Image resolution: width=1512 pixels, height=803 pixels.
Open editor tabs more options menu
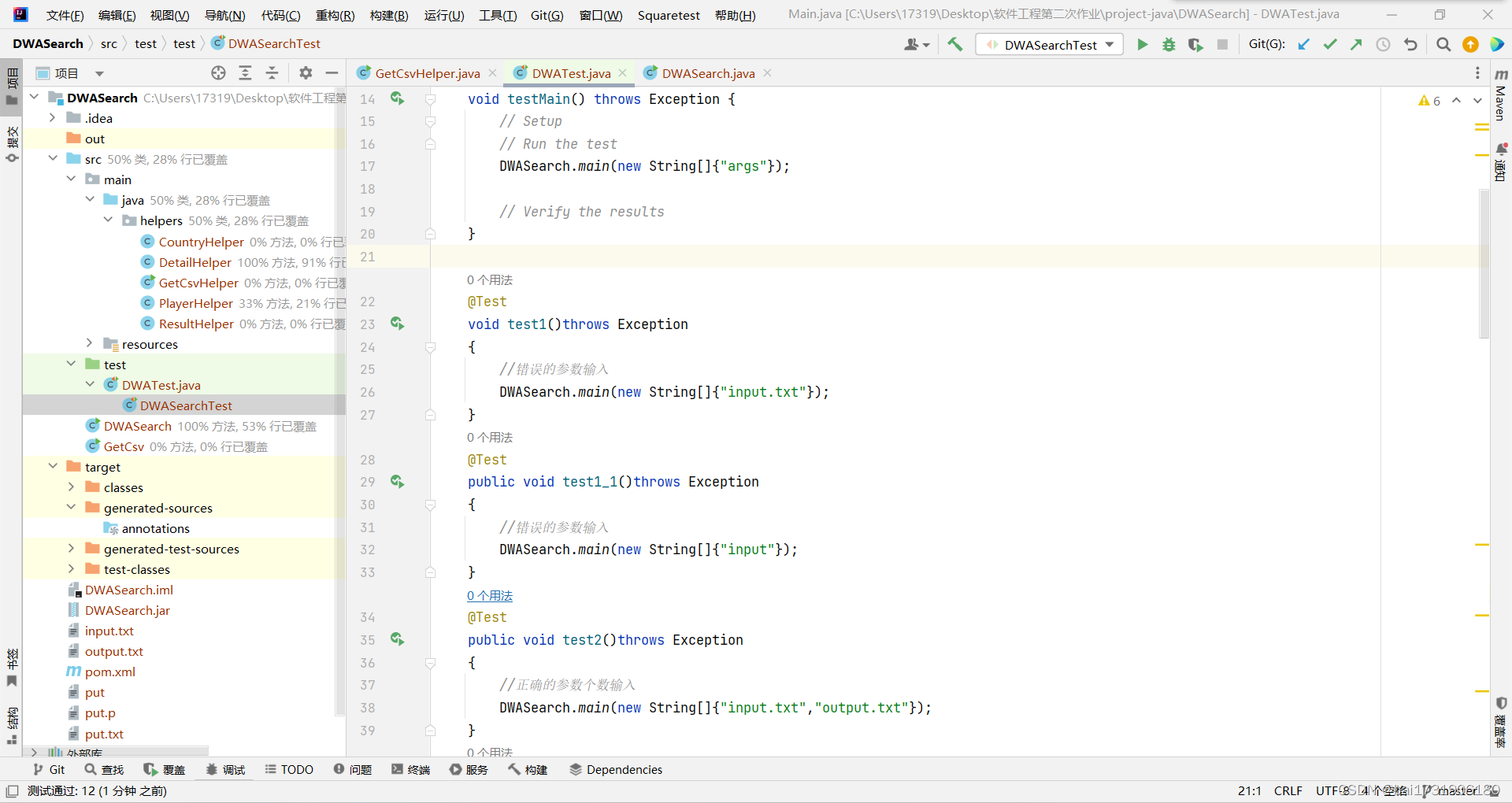pos(1477,73)
